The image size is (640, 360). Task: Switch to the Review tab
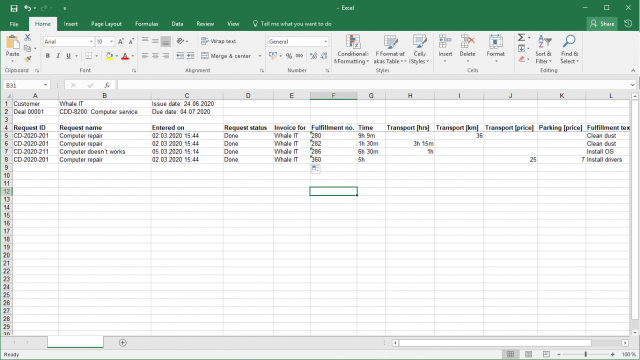click(x=205, y=24)
